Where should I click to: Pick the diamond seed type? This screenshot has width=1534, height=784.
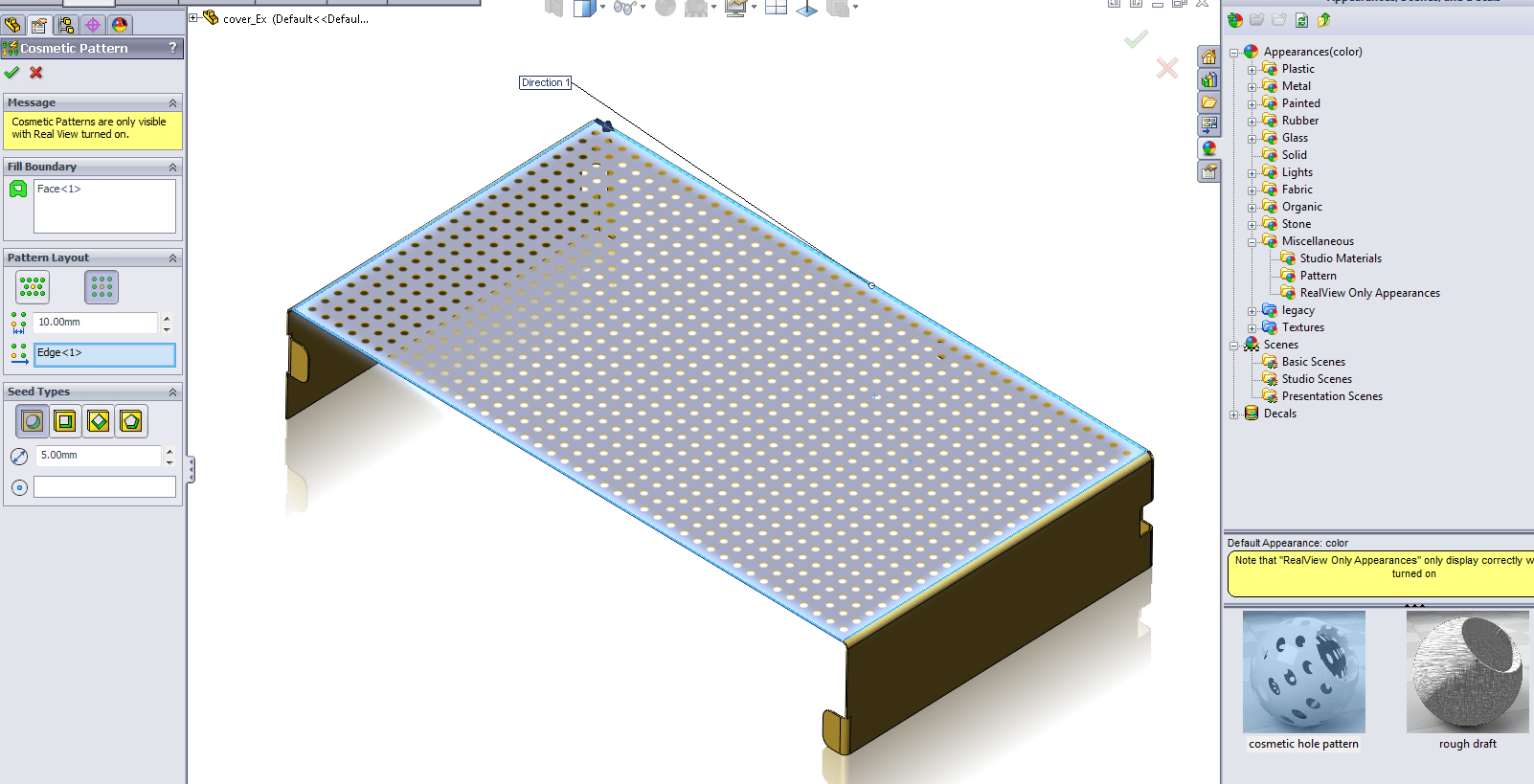click(98, 421)
